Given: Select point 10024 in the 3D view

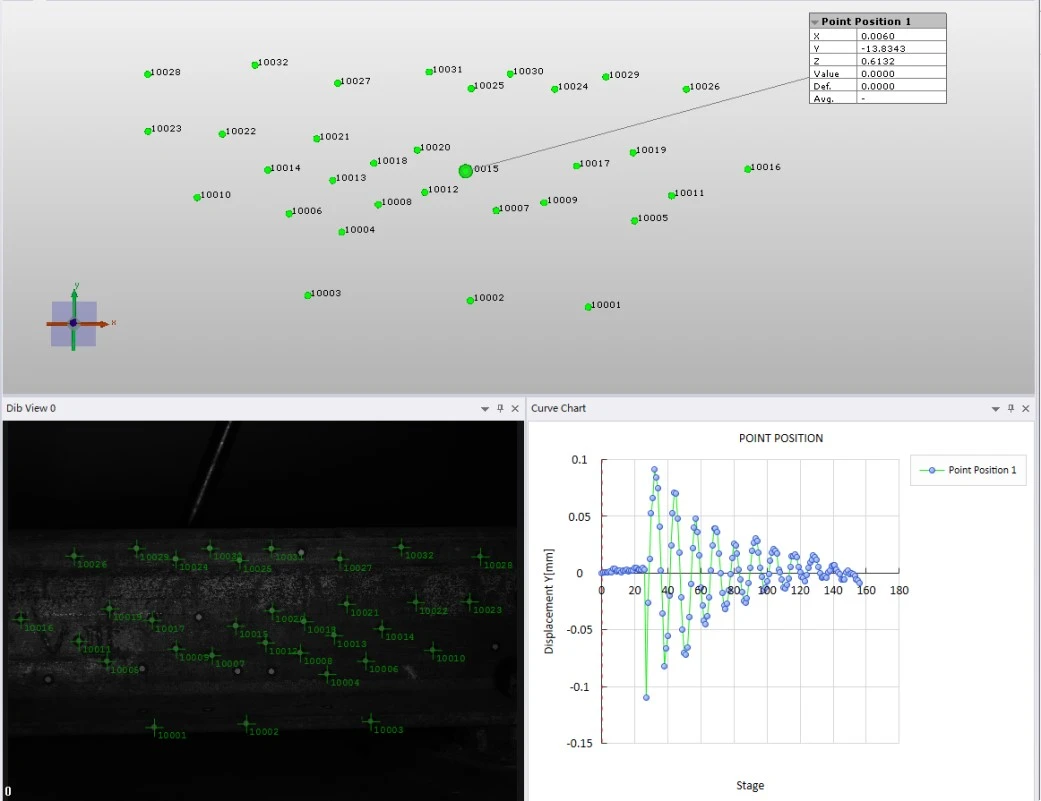Looking at the screenshot, I should pos(554,89).
